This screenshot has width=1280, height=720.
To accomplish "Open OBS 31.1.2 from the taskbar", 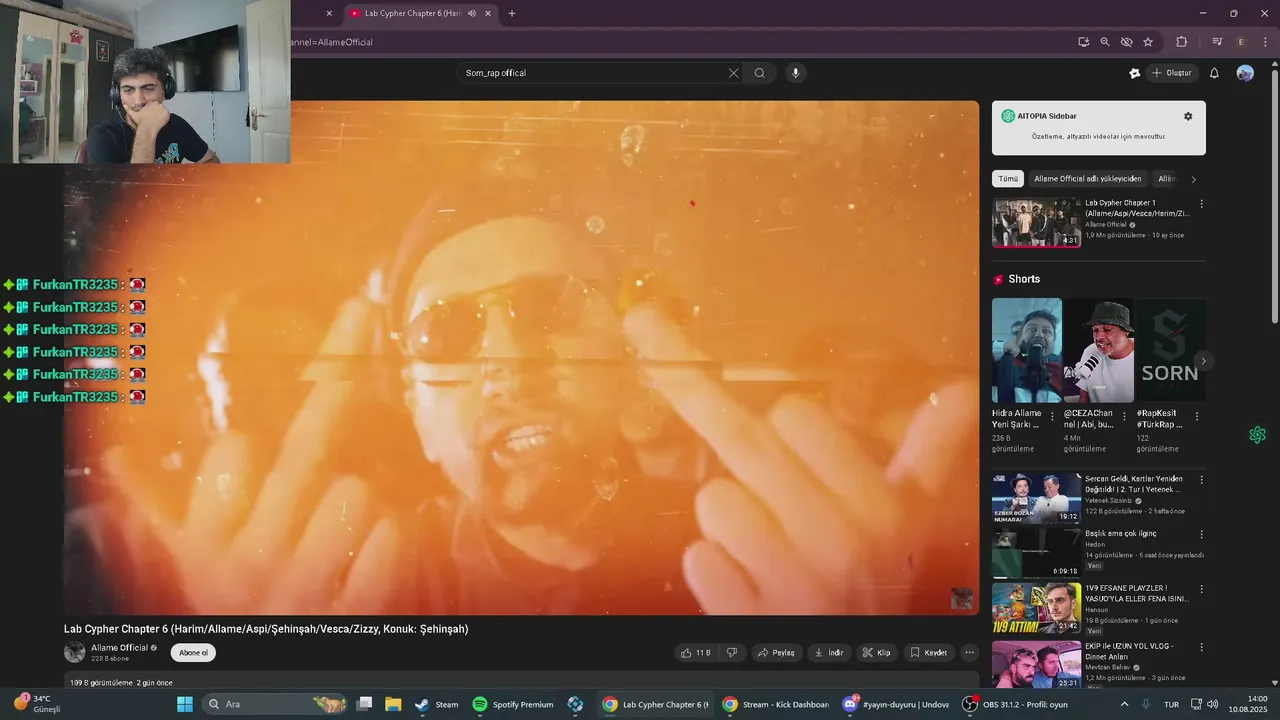I will pyautogui.click(x=1015, y=704).
